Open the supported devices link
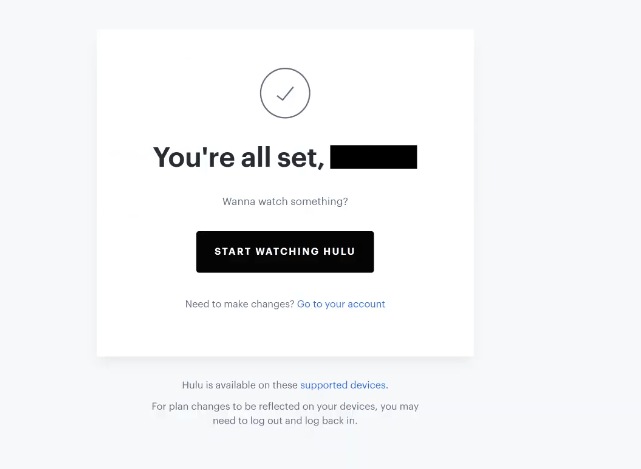The height and width of the screenshot is (469, 641). (344, 385)
